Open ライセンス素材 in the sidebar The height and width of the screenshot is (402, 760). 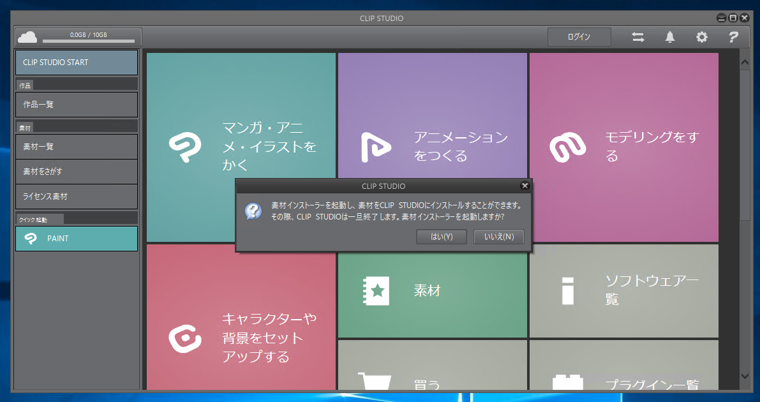[x=77, y=196]
